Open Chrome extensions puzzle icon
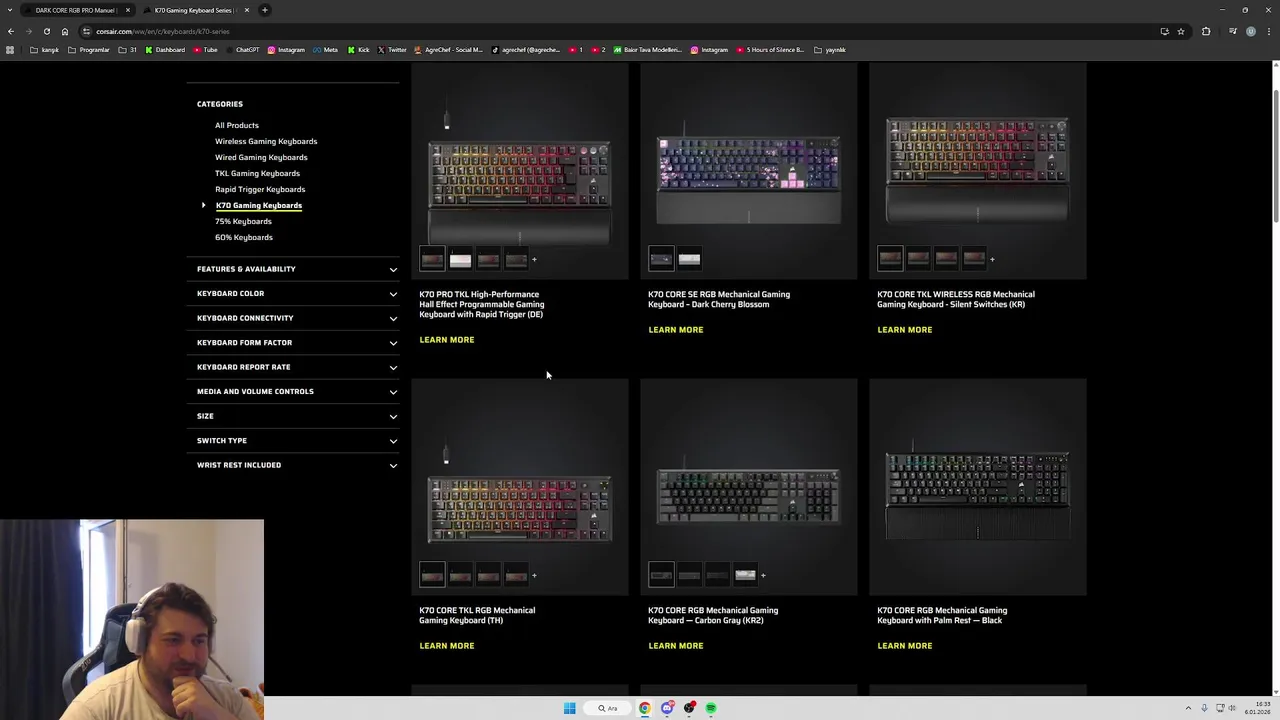This screenshot has height=720, width=1280. click(x=1205, y=31)
